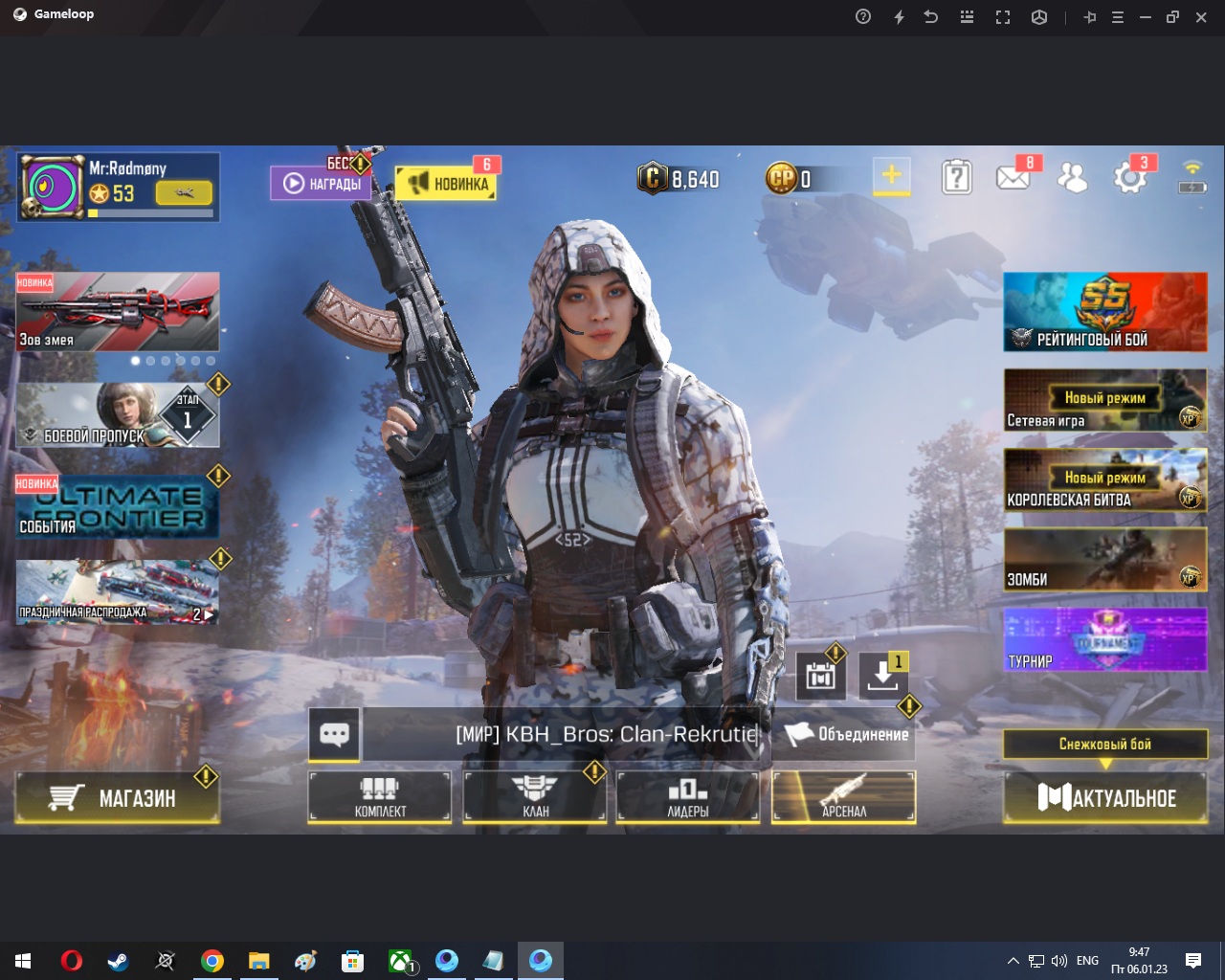Click the lightning bolt boost icon

[899, 16]
